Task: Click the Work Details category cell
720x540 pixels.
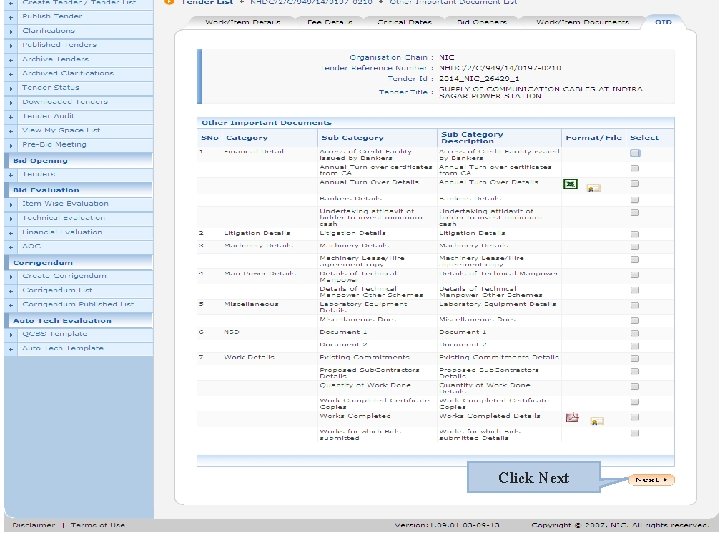Action: point(249,357)
